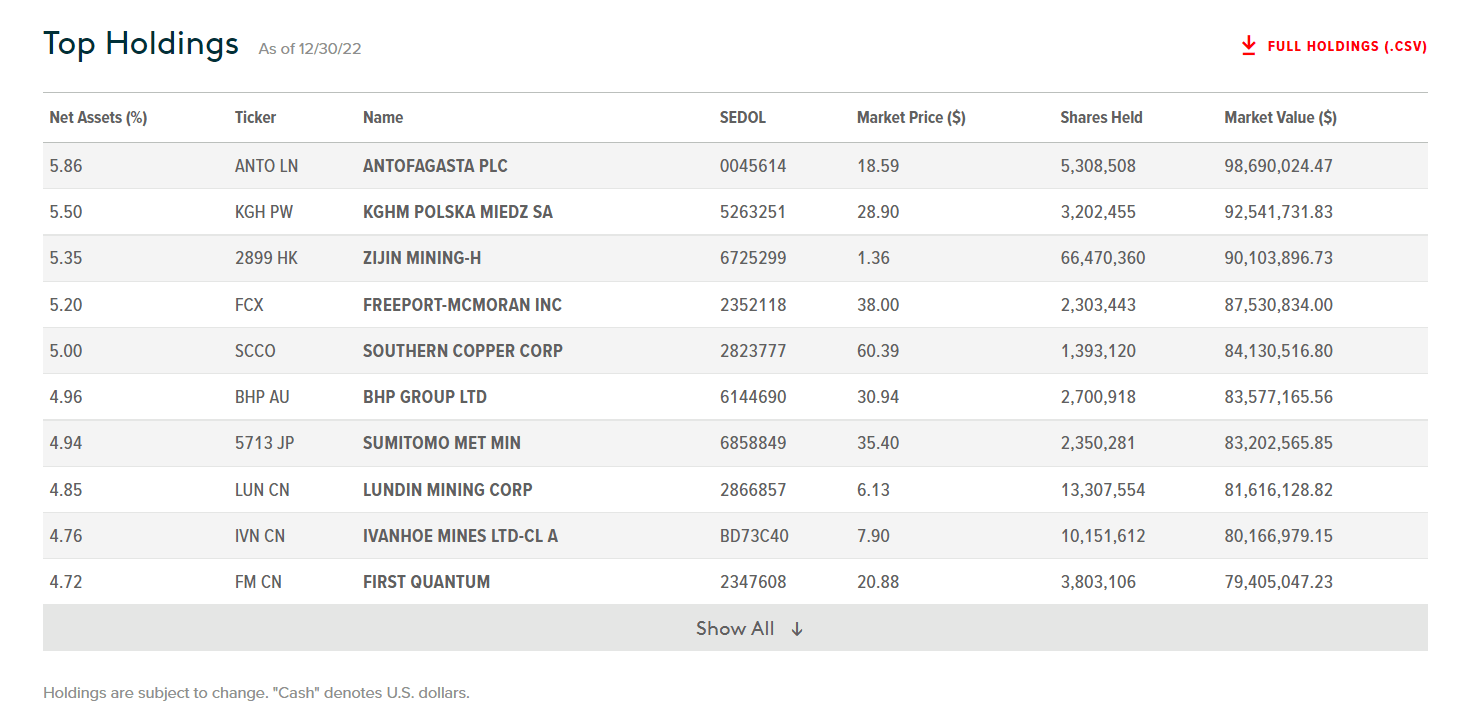Click the LUN CN ticker cell

coord(262,490)
